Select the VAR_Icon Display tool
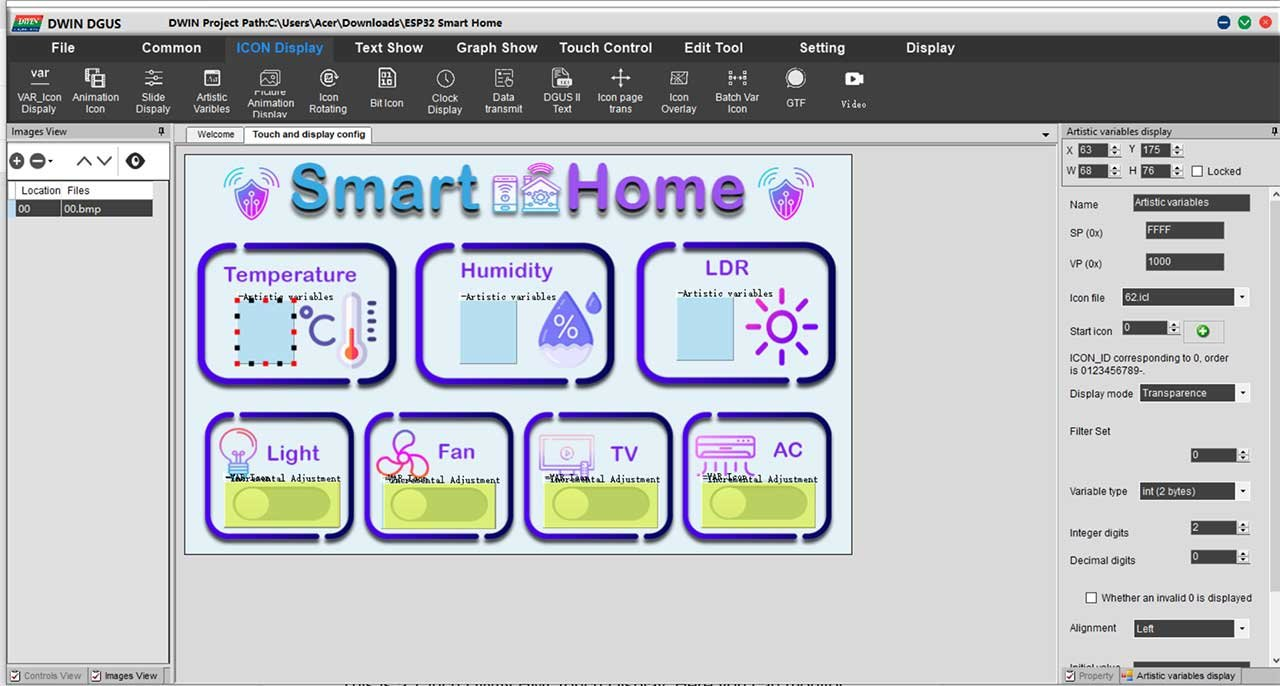Image resolution: width=1280 pixels, height=686 pixels. (39, 89)
